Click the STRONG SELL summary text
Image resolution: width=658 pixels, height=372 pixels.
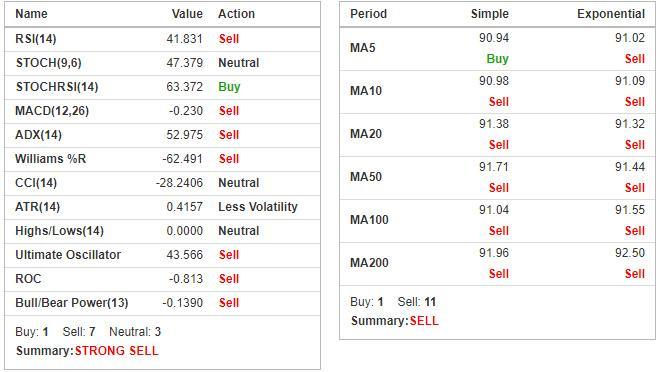(117, 351)
